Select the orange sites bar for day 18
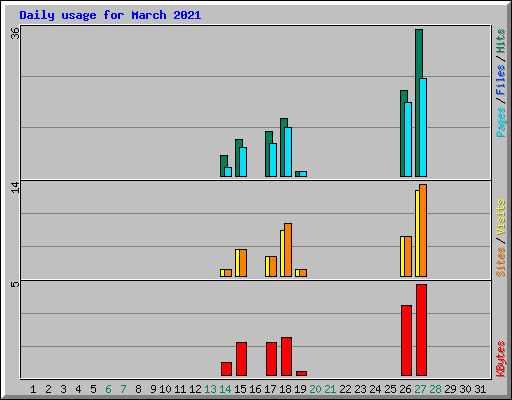Image resolution: width=512 pixels, height=400 pixels. (288, 250)
